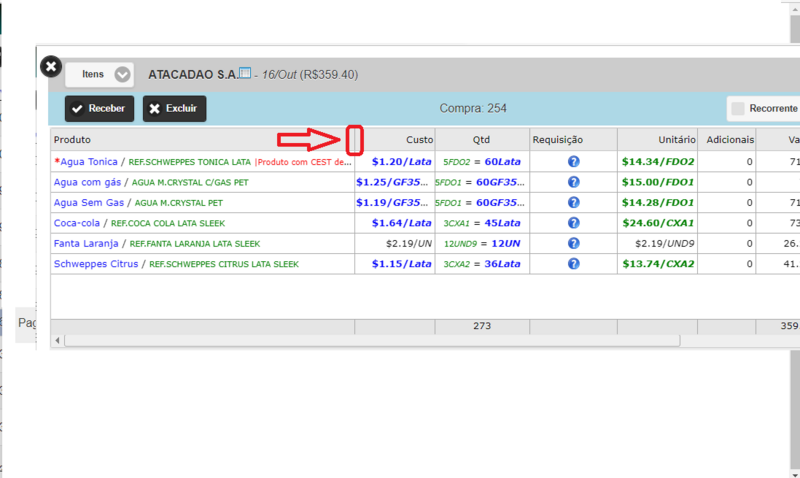Open the Schweppes Citrus product link
This screenshot has width=800, height=478.
click(x=96, y=264)
